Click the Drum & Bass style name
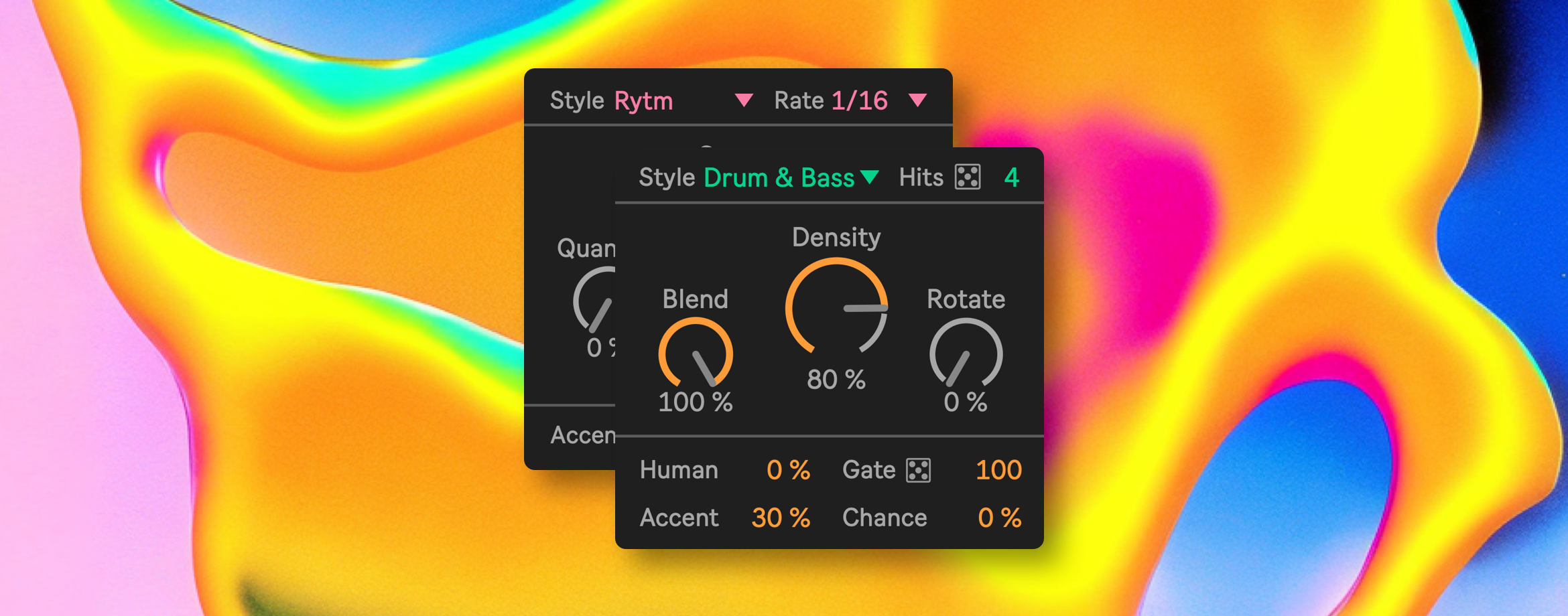 (x=779, y=177)
